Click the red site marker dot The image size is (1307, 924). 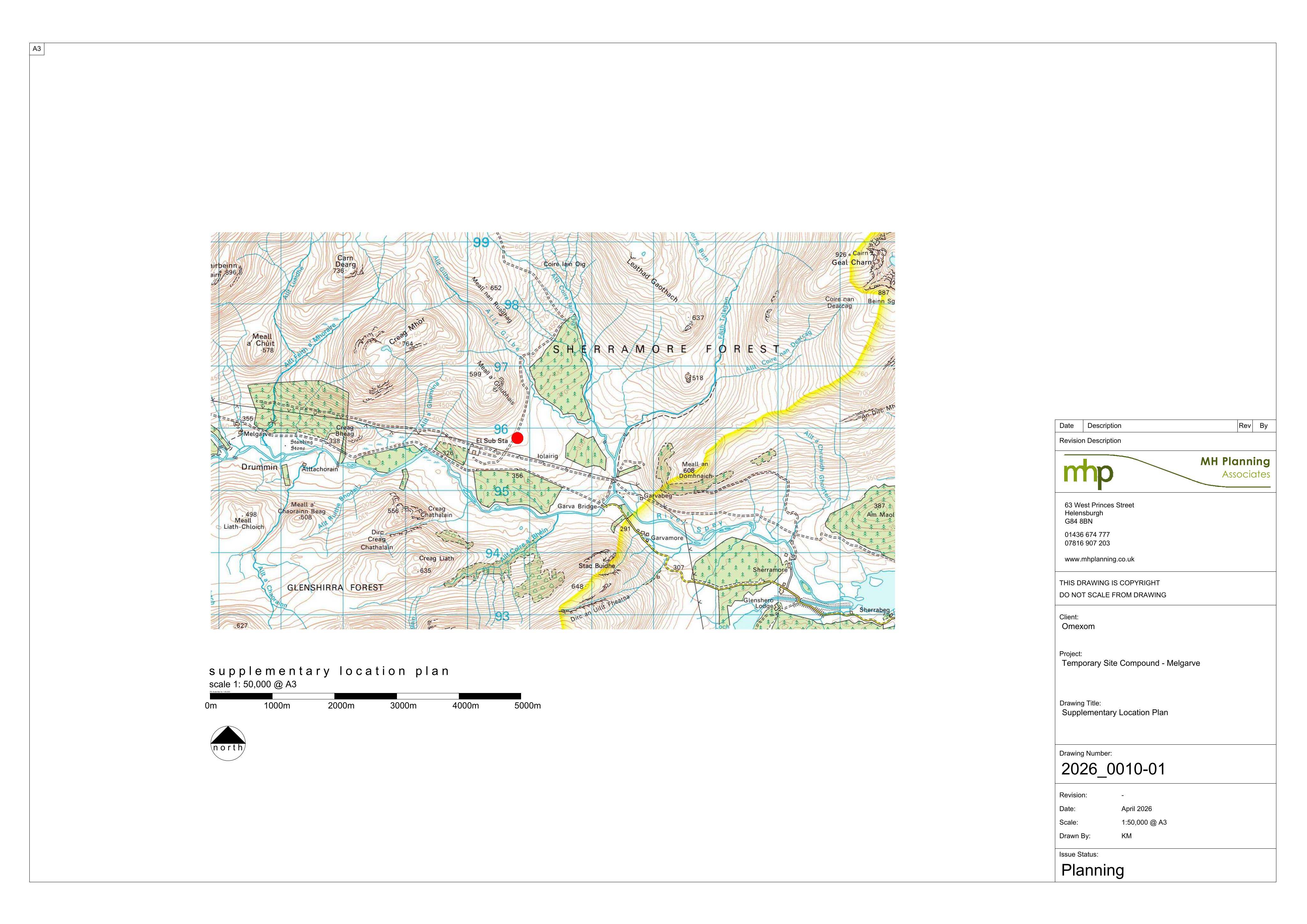point(517,438)
